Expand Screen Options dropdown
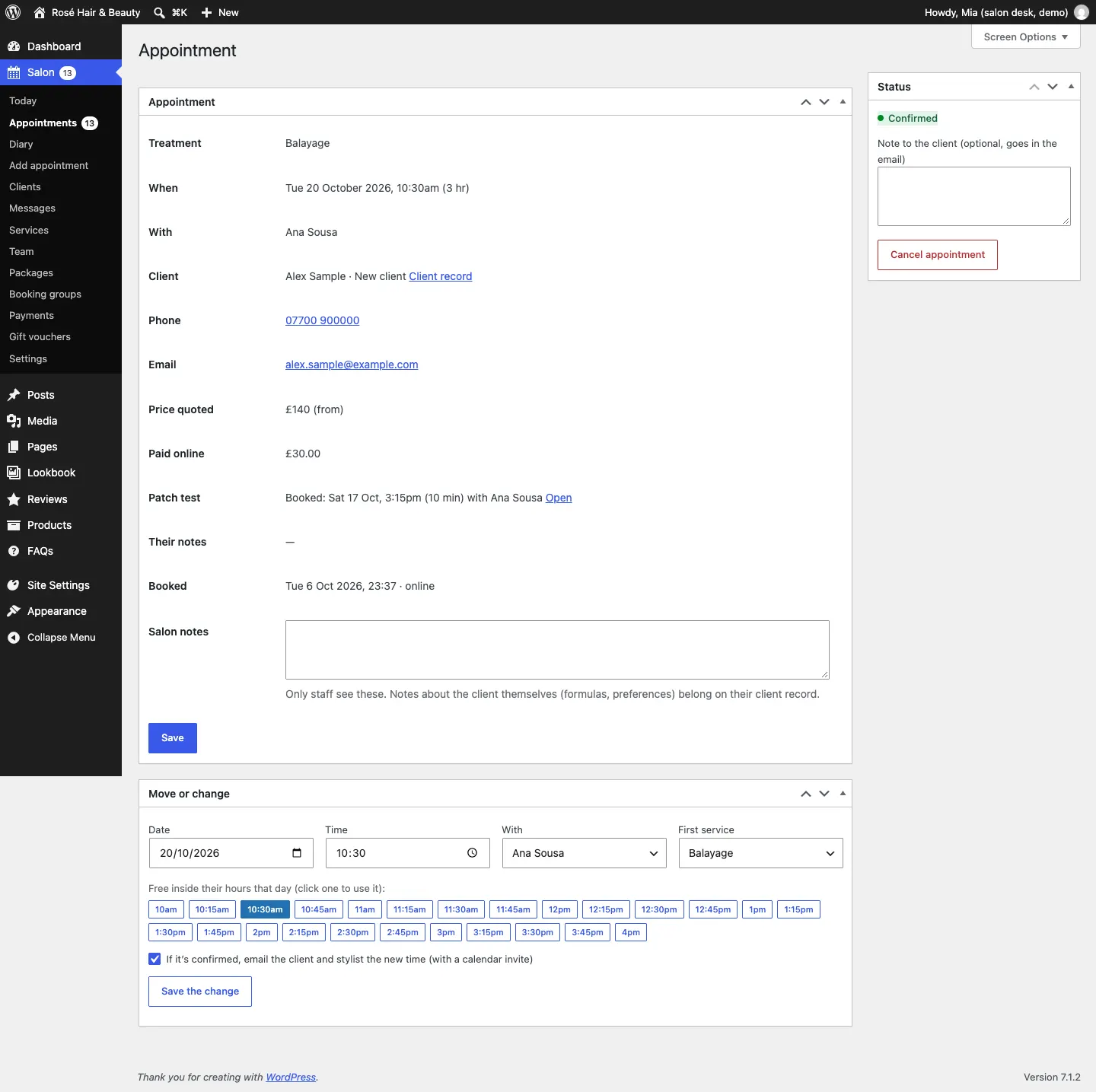This screenshot has height=1092, width=1096. pyautogui.click(x=1025, y=37)
